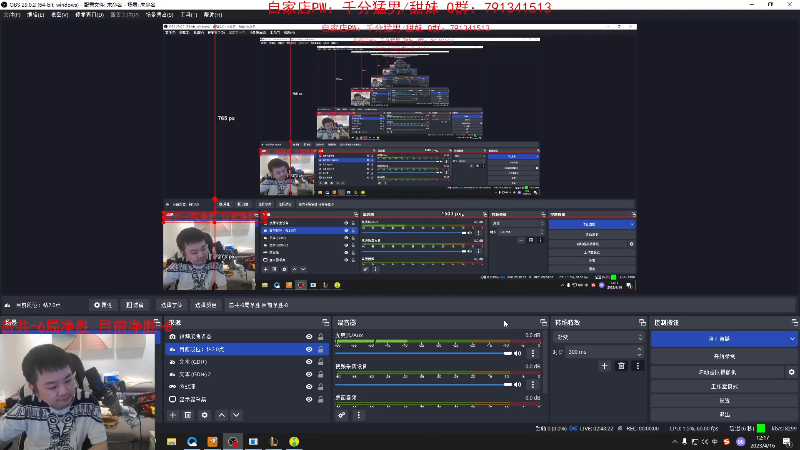Viewport: 800px width, 450px height.
Task: Open File Explorer from the taskbar
Action: [171, 441]
